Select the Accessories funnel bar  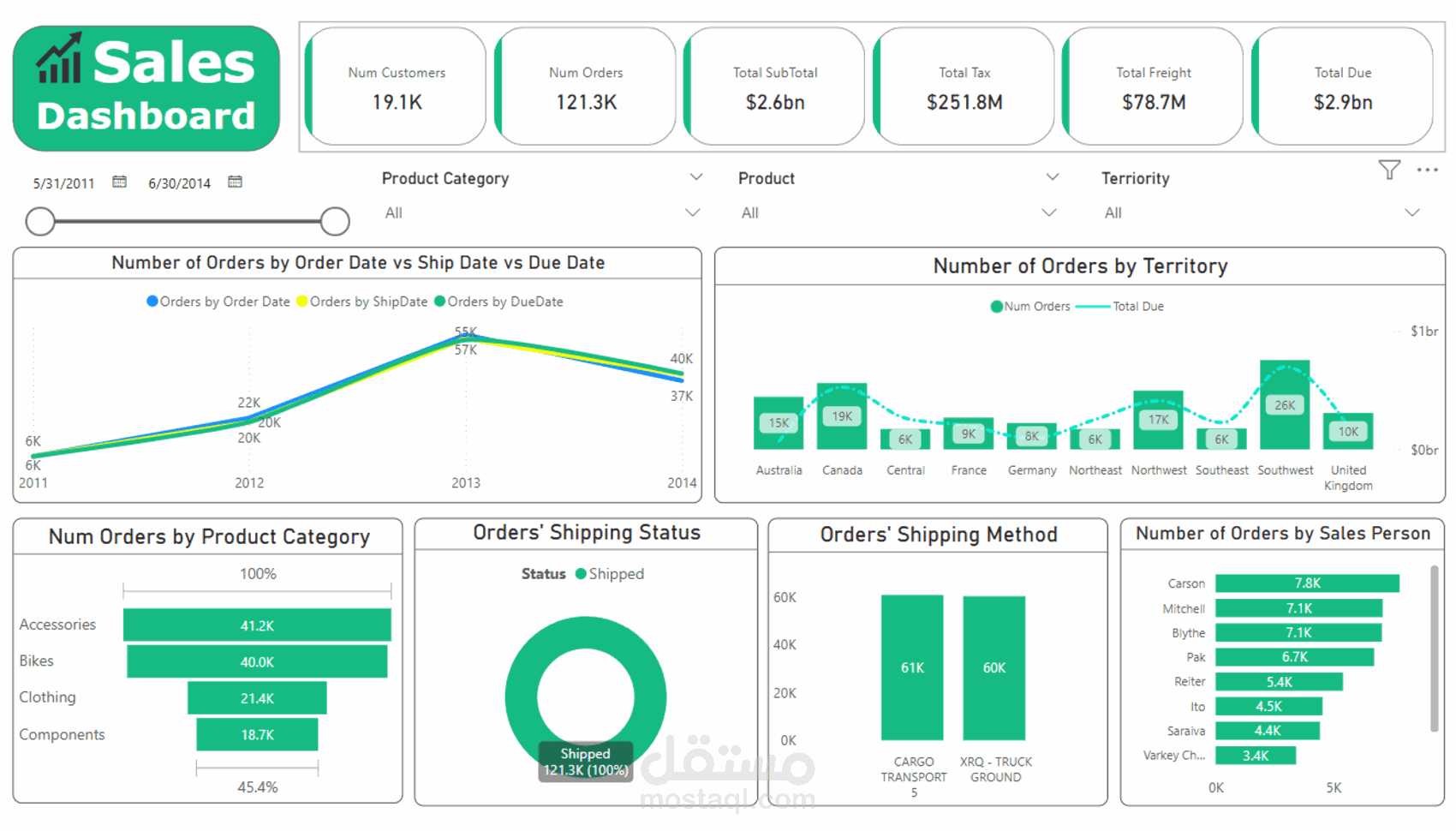(x=257, y=625)
